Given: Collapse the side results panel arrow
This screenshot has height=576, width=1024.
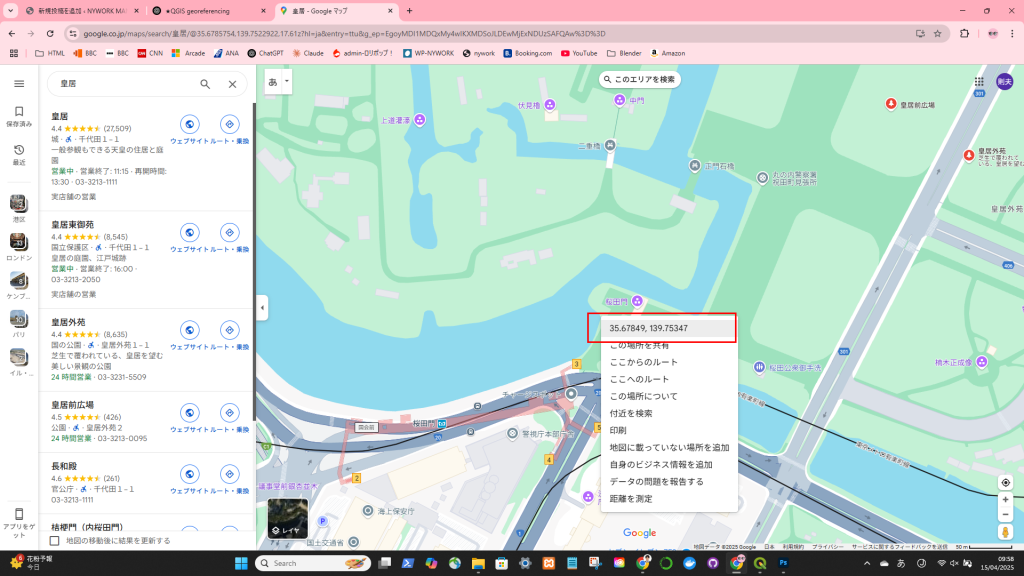Looking at the screenshot, I should tap(262, 308).
